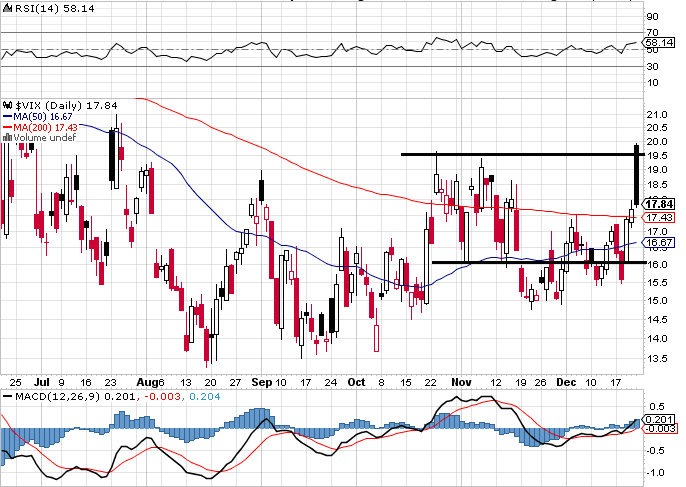
Task: Click the RSI(14) 58.14 indicator title
Action: [x=55, y=8]
